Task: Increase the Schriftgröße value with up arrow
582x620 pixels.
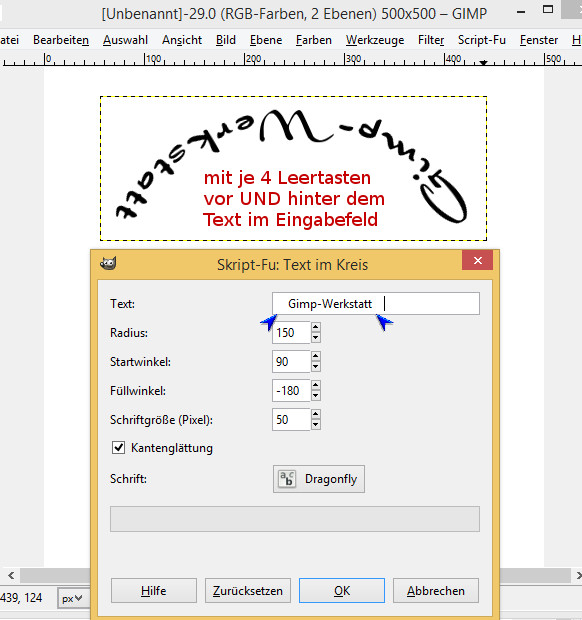Action: [x=316, y=414]
